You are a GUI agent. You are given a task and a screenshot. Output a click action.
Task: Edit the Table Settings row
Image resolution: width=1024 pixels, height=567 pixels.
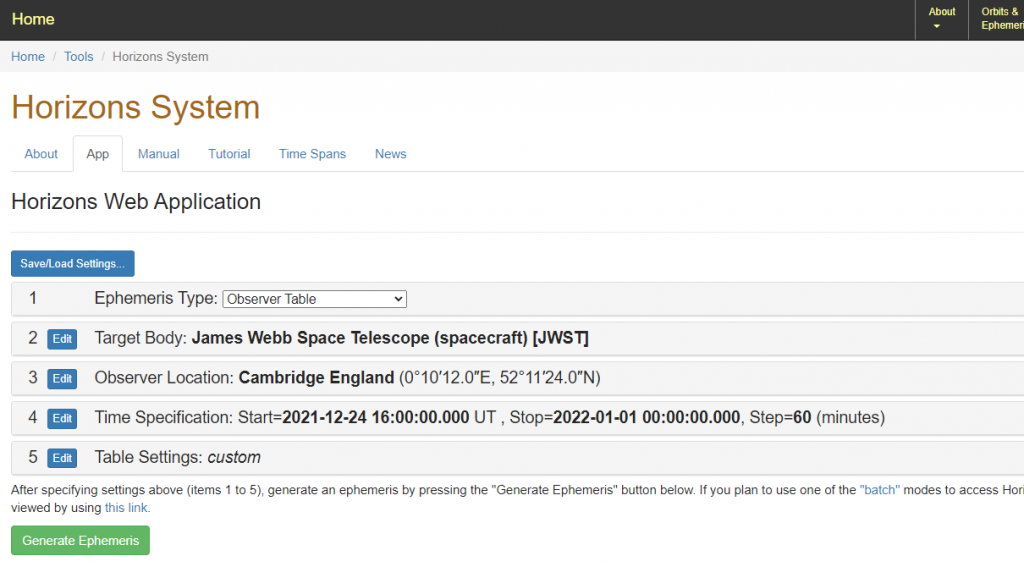point(62,458)
